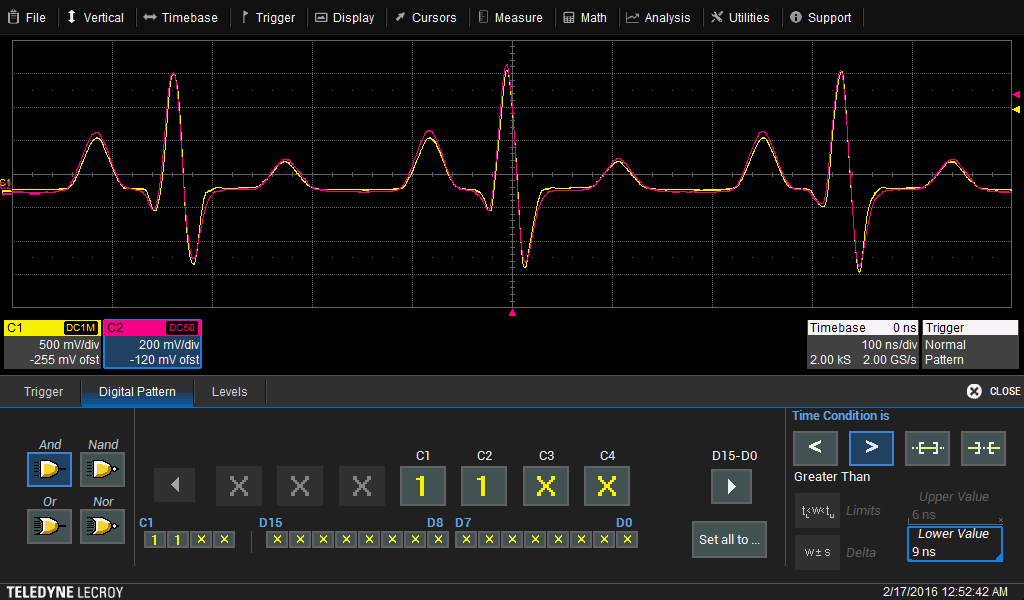The height and width of the screenshot is (600, 1024).
Task: Select the Out of Range time condition icon
Action: pyautogui.click(x=982, y=448)
